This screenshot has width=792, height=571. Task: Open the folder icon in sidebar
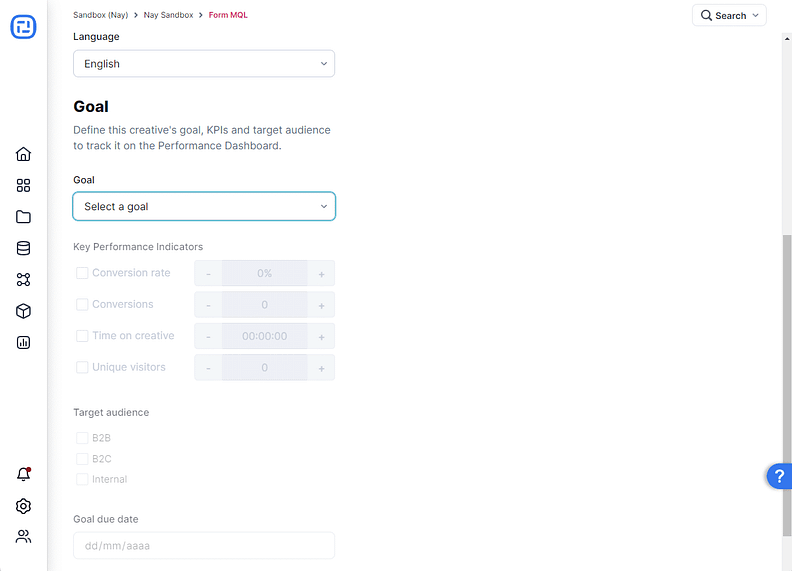23,217
